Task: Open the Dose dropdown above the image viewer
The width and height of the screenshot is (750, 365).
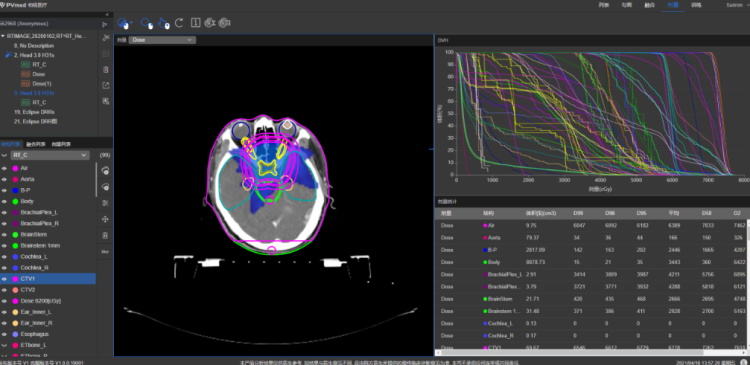Action: coord(162,40)
